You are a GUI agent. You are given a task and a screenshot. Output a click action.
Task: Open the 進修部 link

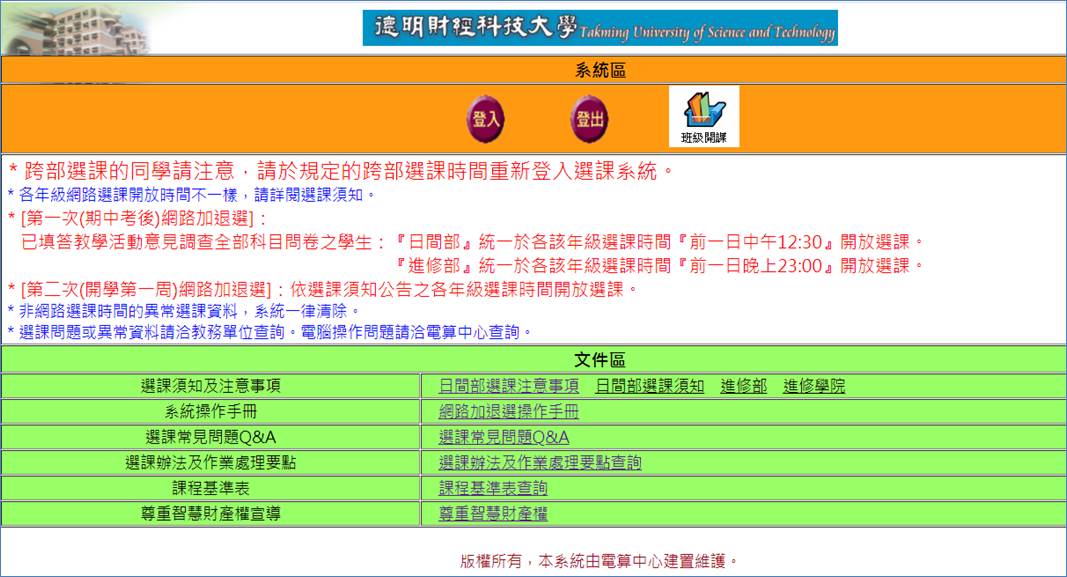[743, 386]
